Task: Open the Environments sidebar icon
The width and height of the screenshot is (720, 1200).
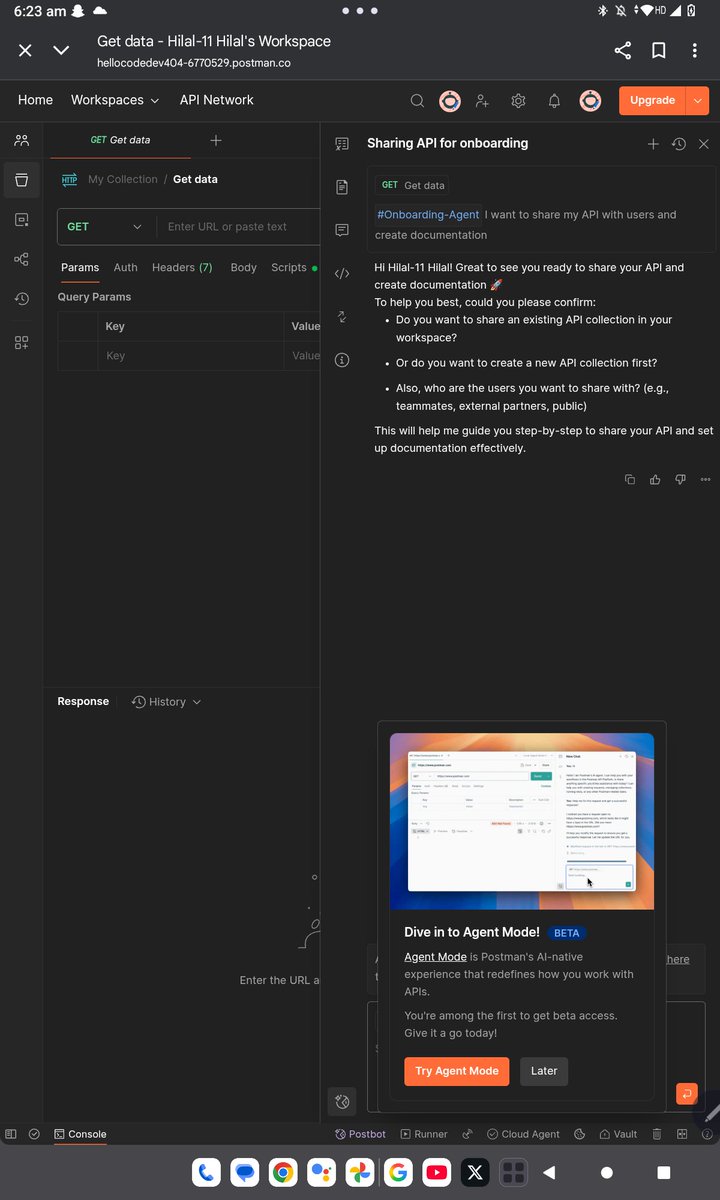Action: tap(21, 219)
